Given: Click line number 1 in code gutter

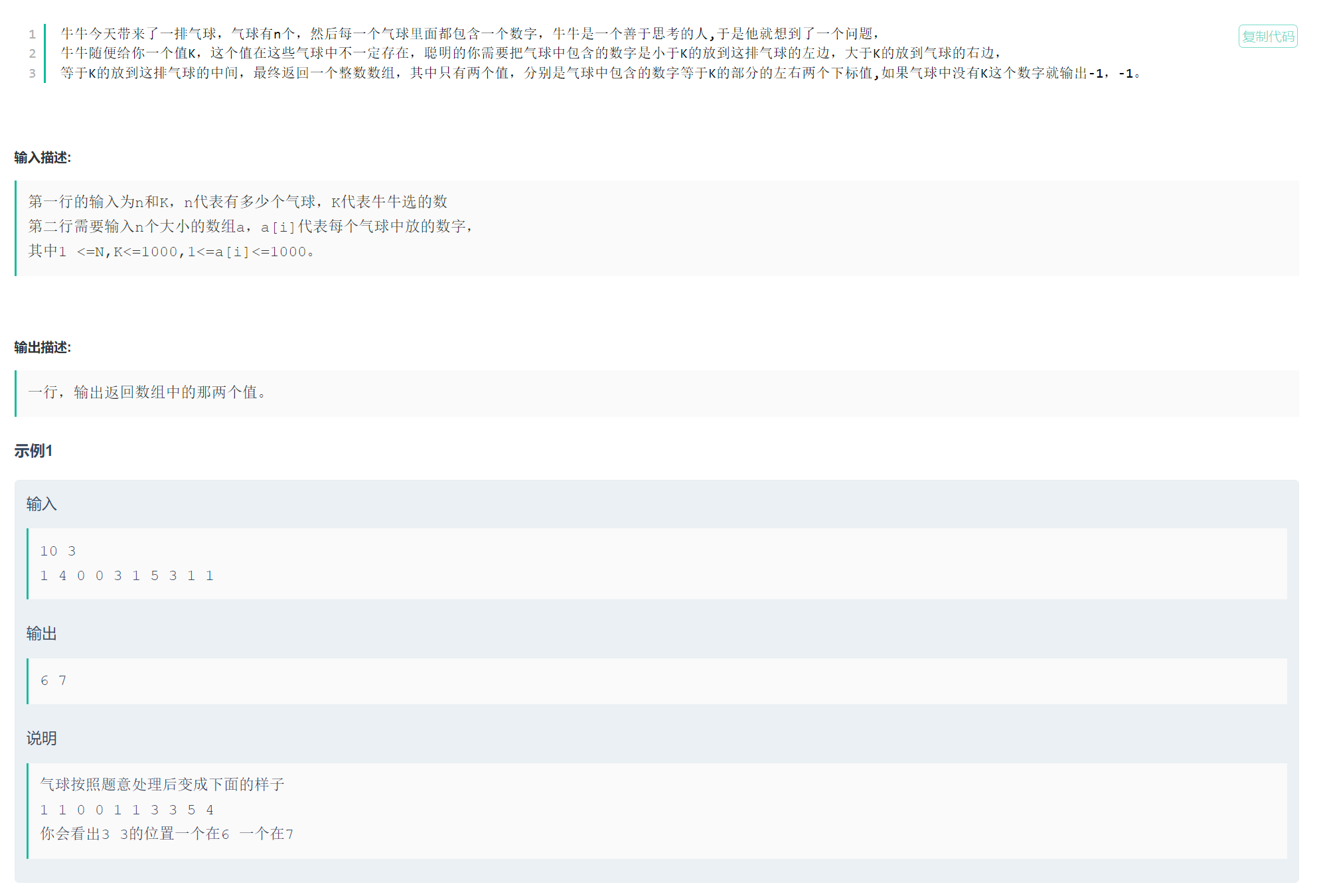Looking at the screenshot, I should point(32,34).
